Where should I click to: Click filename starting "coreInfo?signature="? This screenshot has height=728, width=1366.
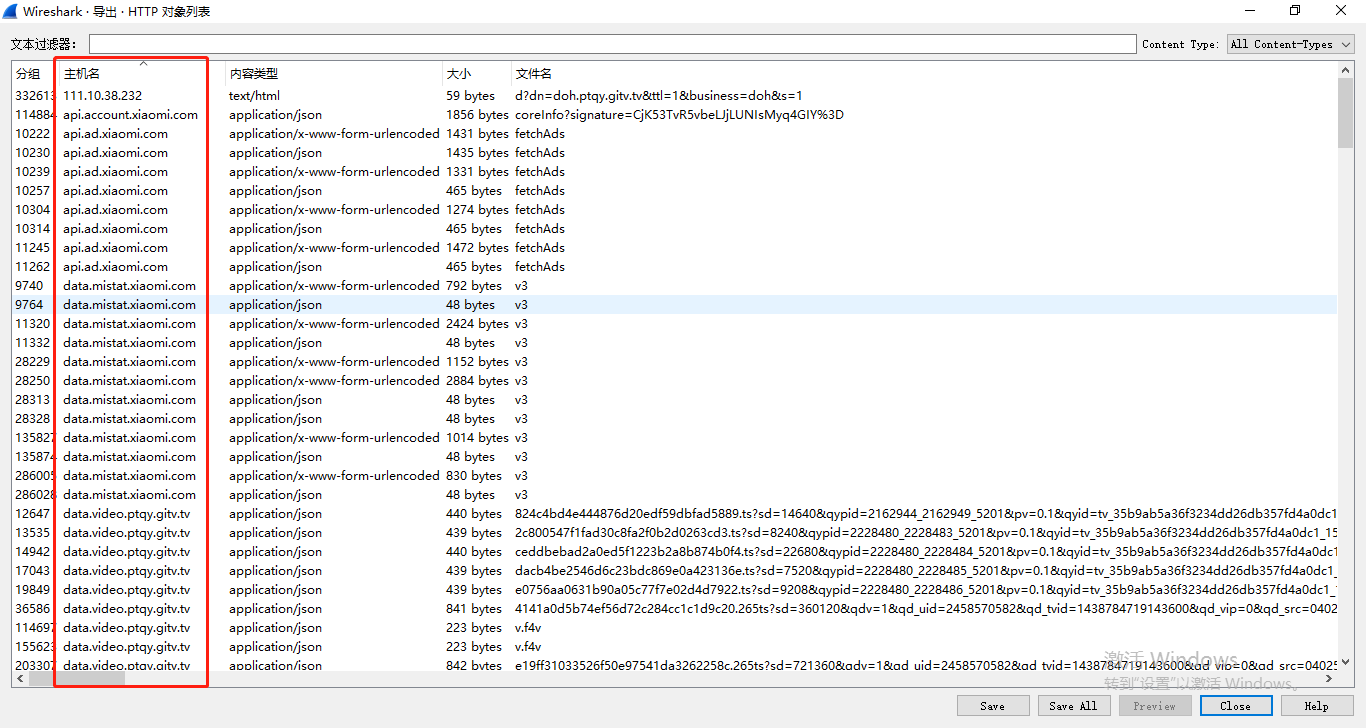point(680,115)
